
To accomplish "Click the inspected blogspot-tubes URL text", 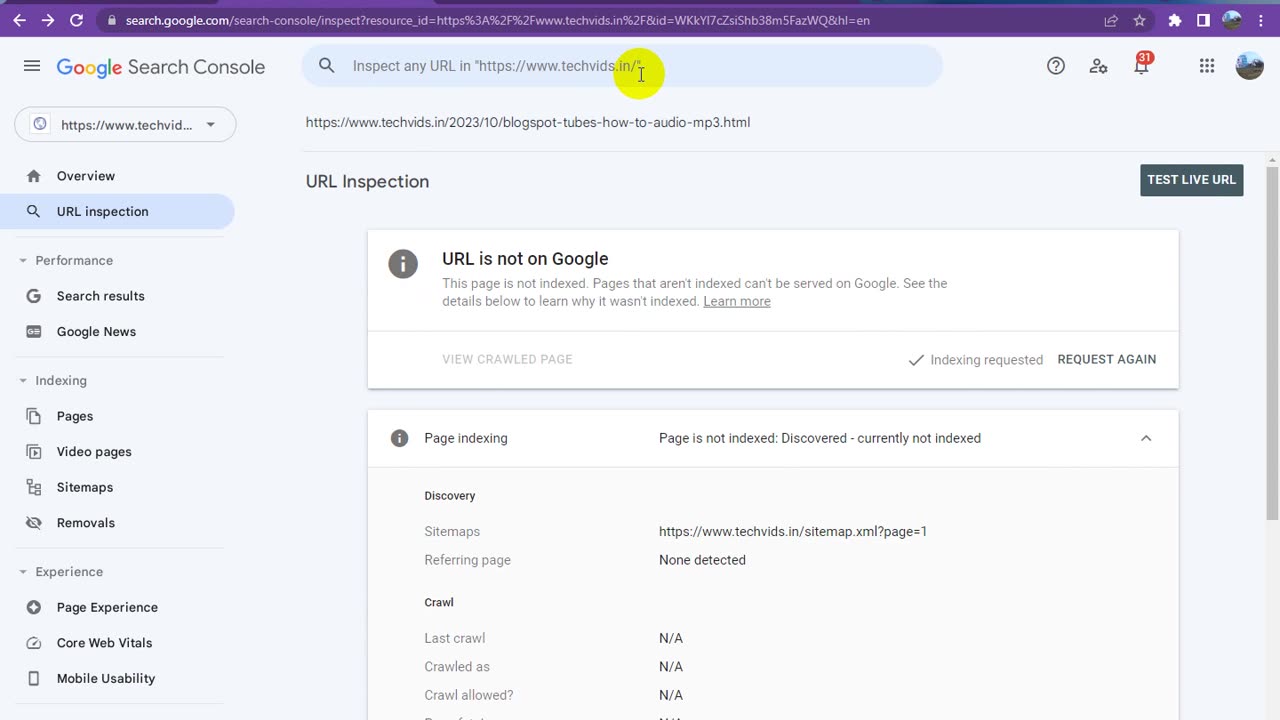I will coord(528,122).
